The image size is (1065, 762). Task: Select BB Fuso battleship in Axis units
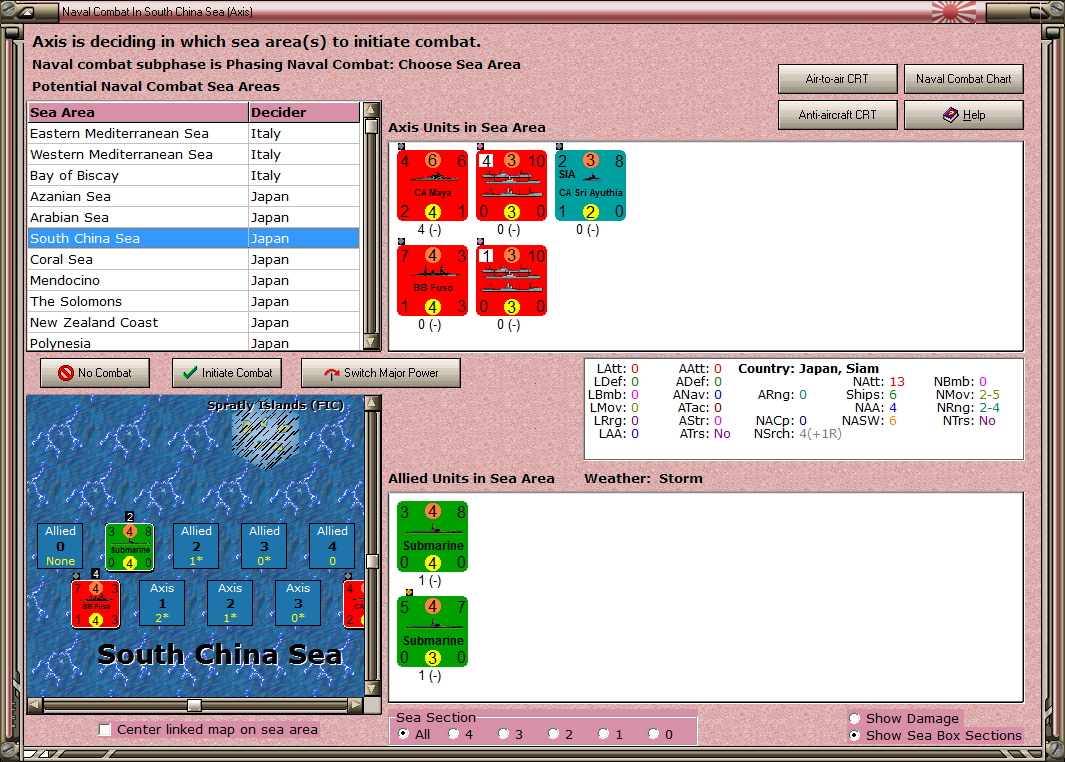pos(433,280)
